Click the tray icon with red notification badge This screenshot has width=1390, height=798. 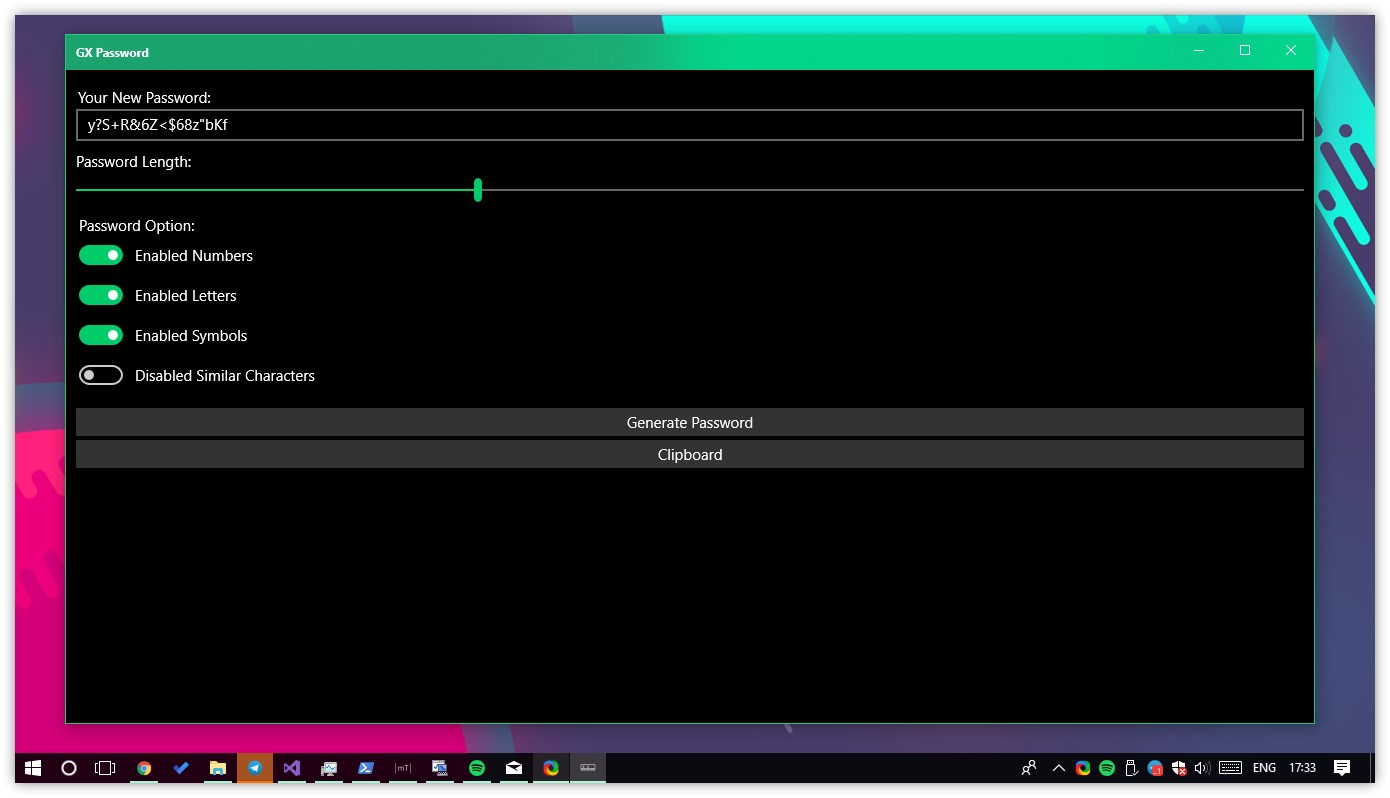click(1155, 768)
